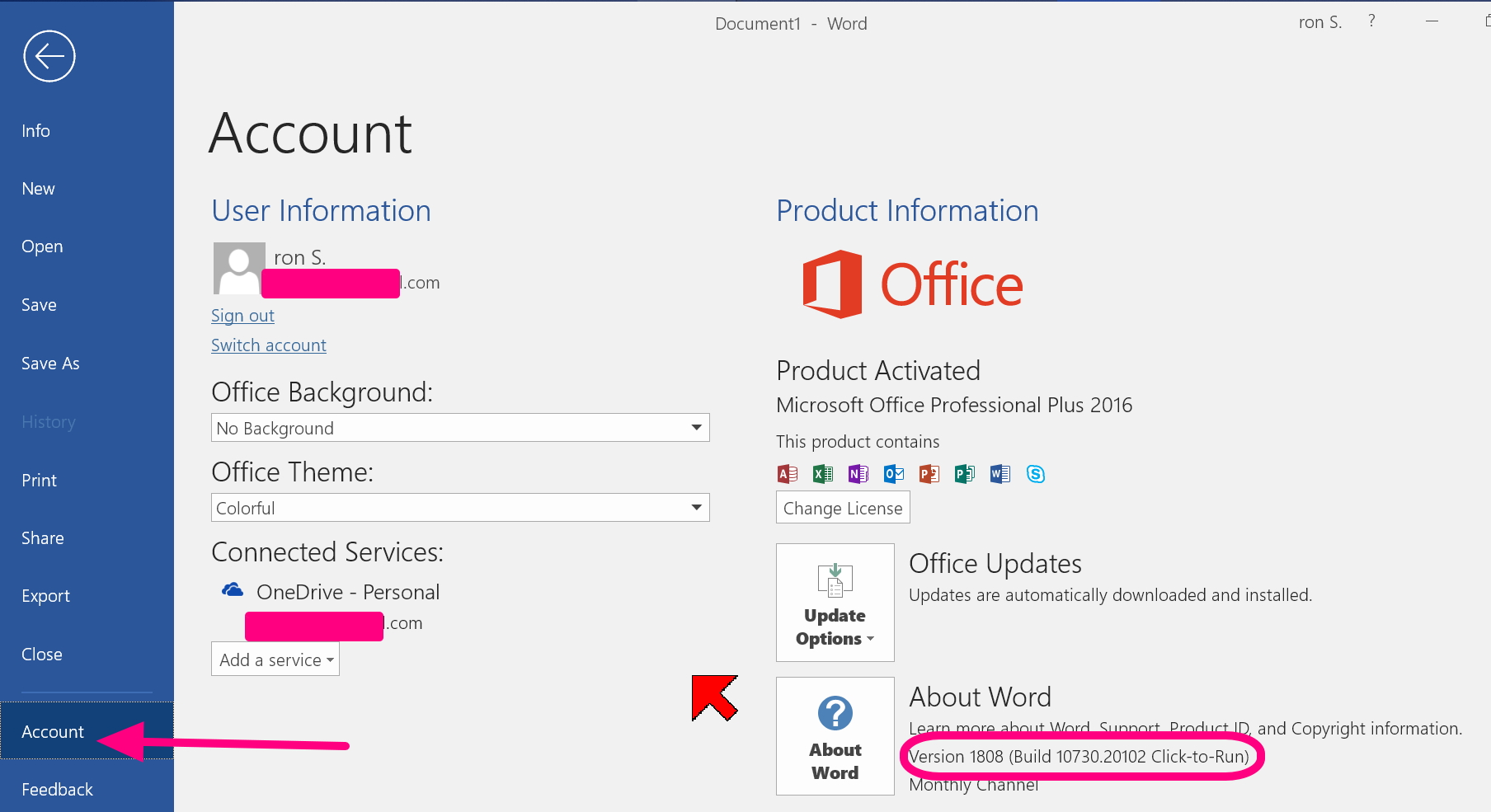Click the Outlook app icon

point(894,474)
